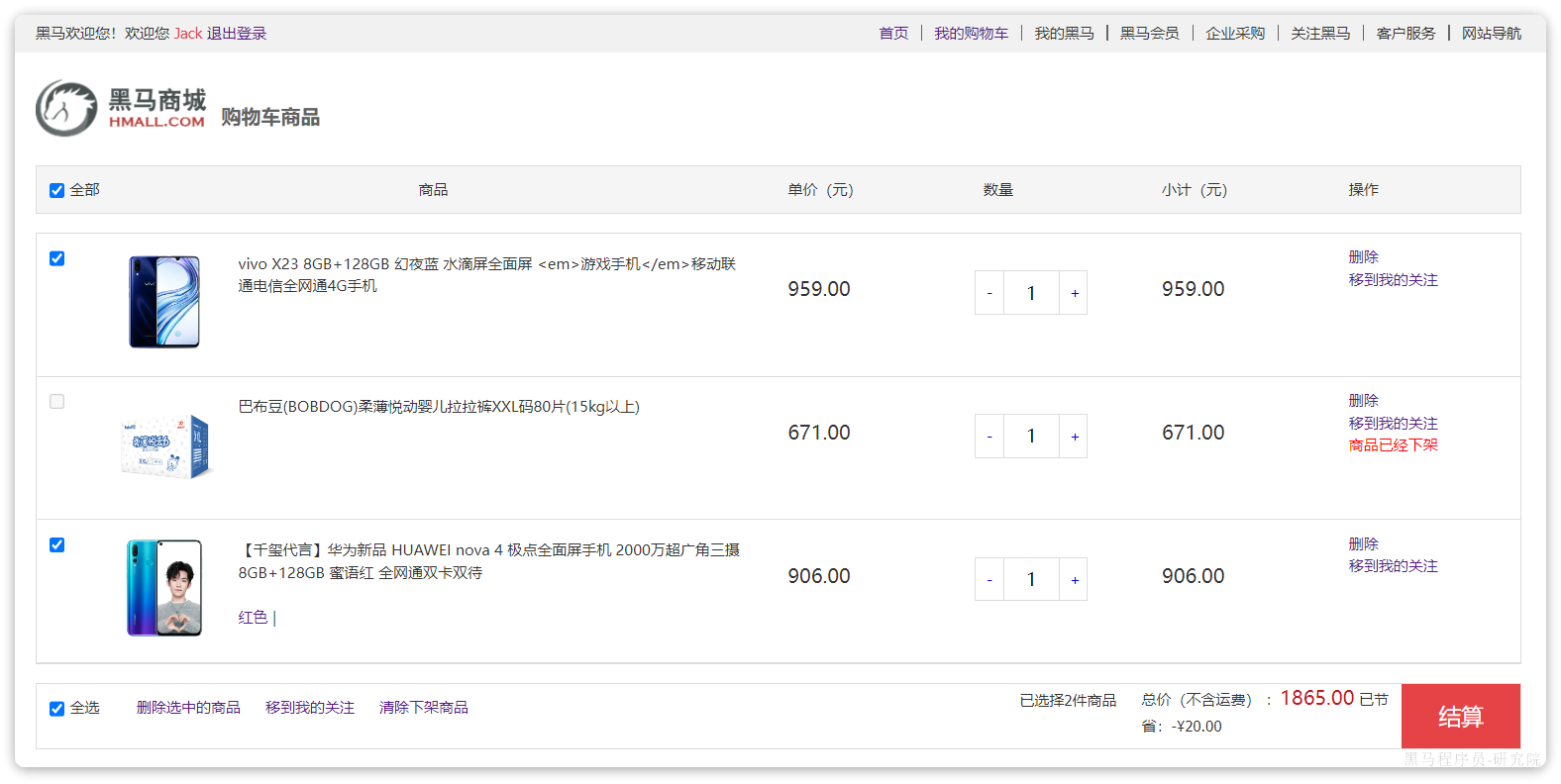Click 退出登录 to log out
Viewport: 1561px width, 784px height.
click(237, 34)
